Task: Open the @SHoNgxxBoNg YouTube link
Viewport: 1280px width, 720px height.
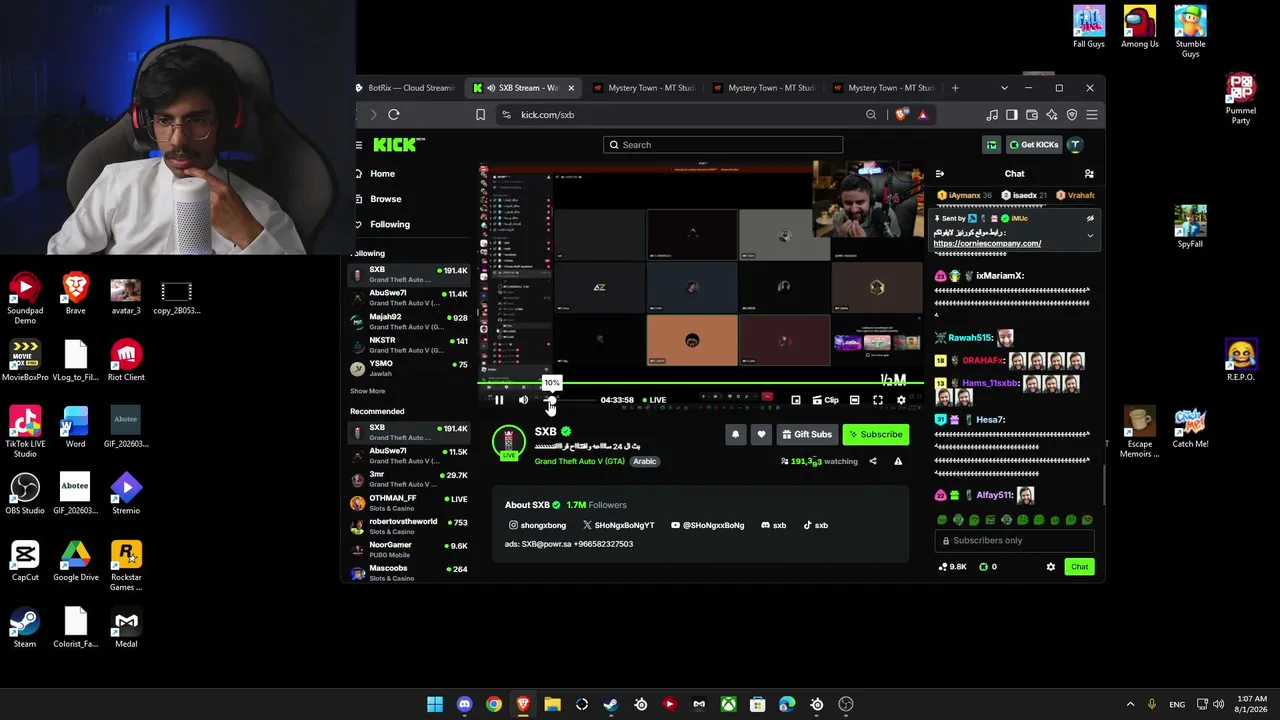Action: point(708,525)
